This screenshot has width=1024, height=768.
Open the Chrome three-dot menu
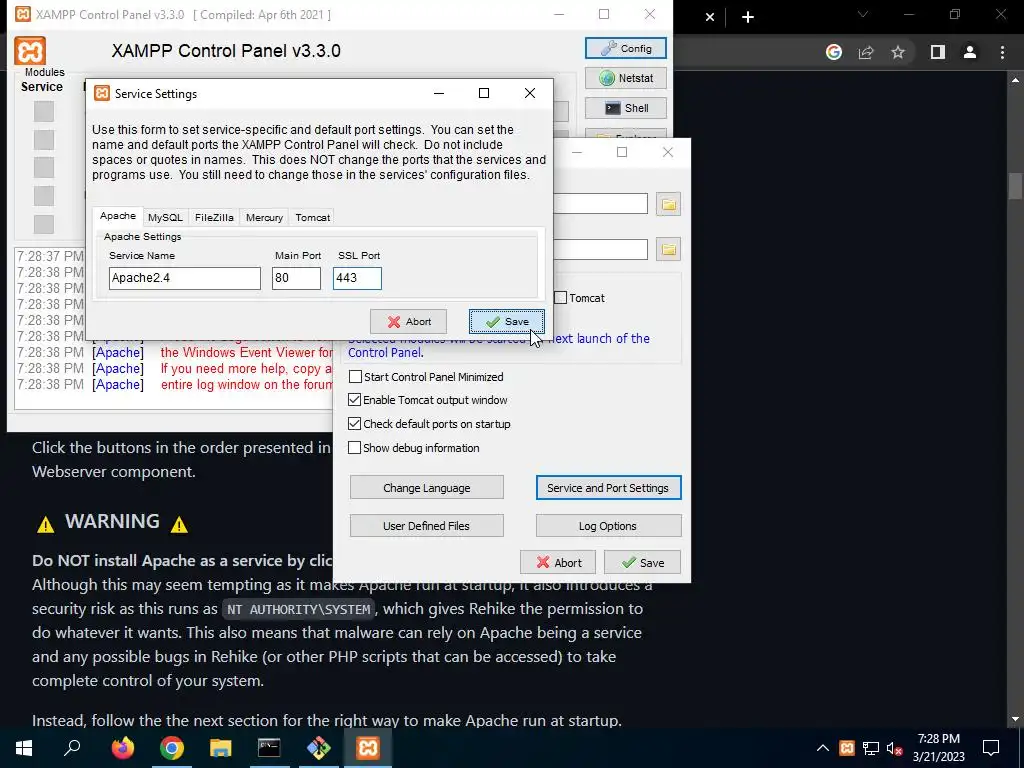pyautogui.click(x=1002, y=52)
